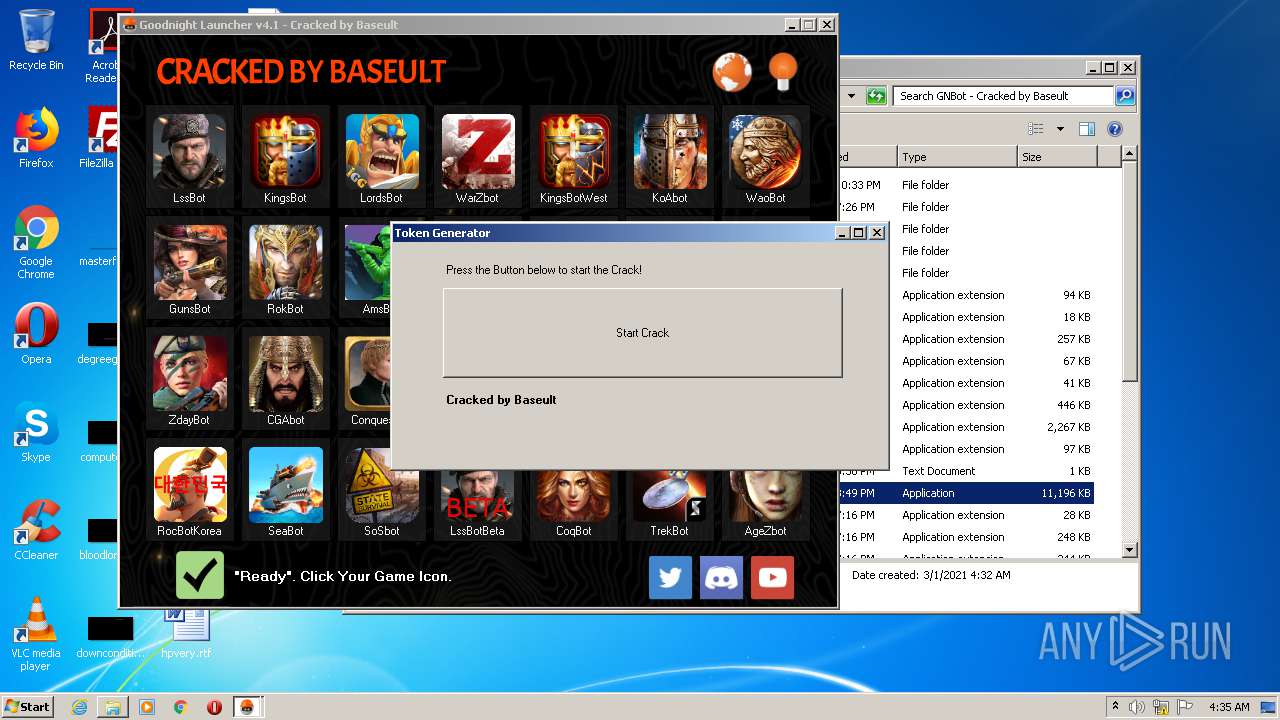Image resolution: width=1280 pixels, height=720 pixels.
Task: Click the green Ready checkmark icon
Action: tap(200, 575)
